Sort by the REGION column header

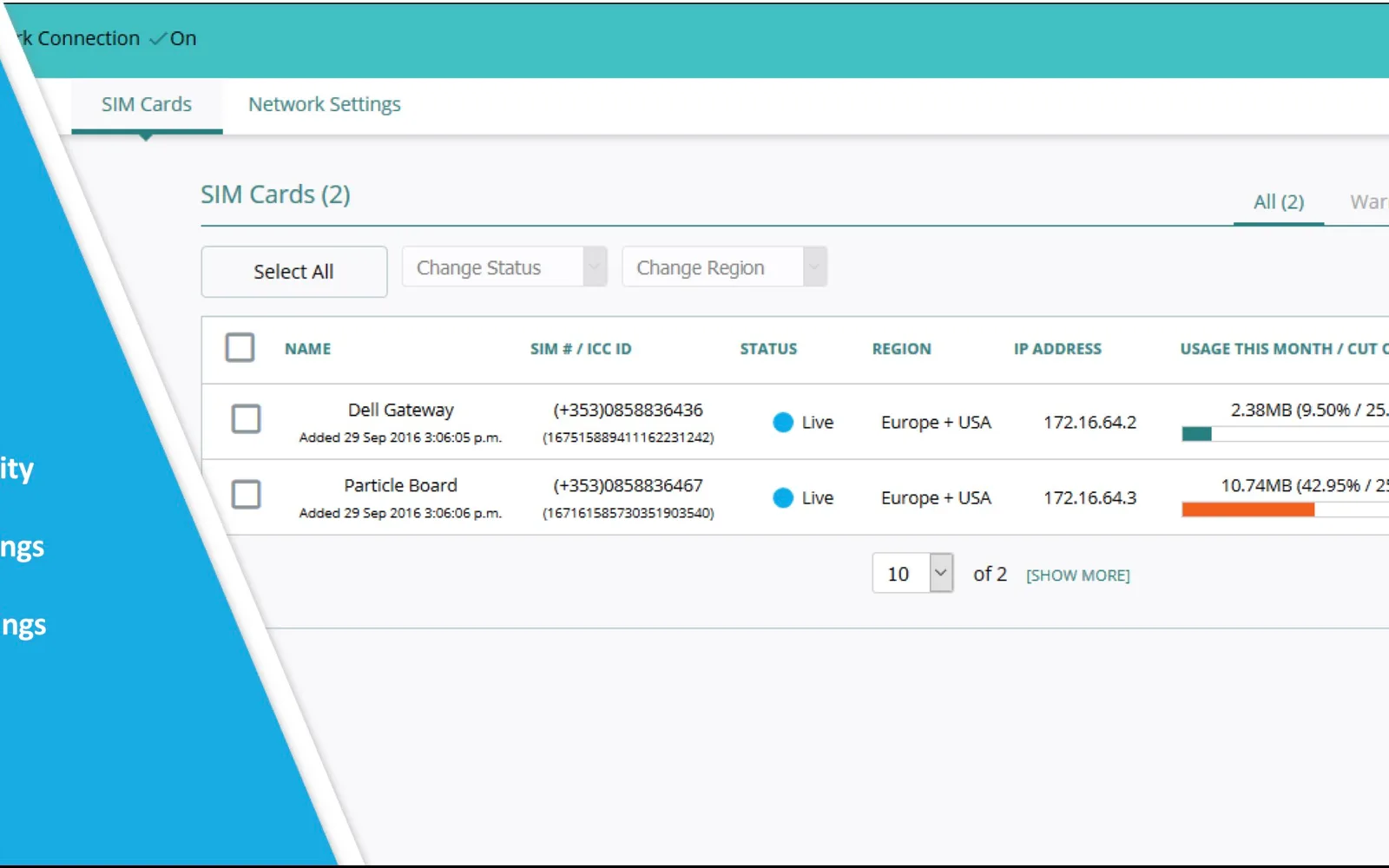click(902, 349)
